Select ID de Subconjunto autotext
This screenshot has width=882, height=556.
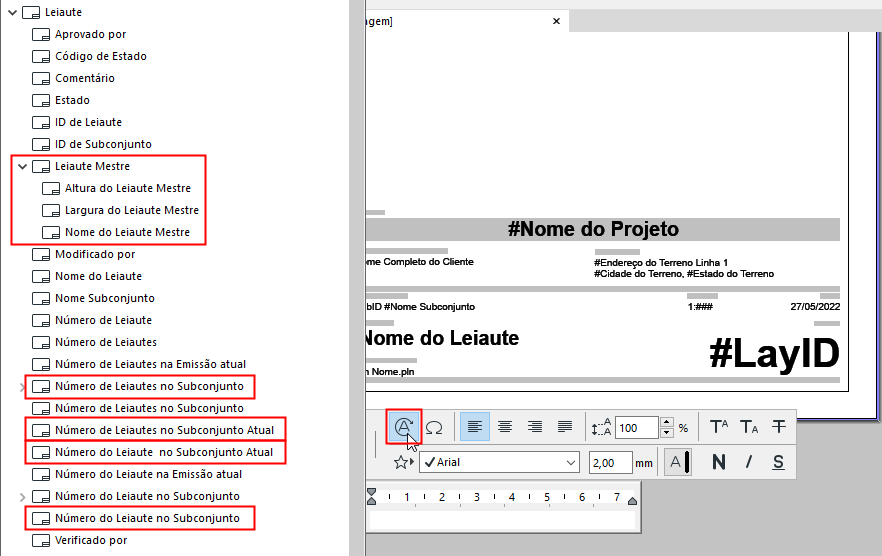click(103, 144)
